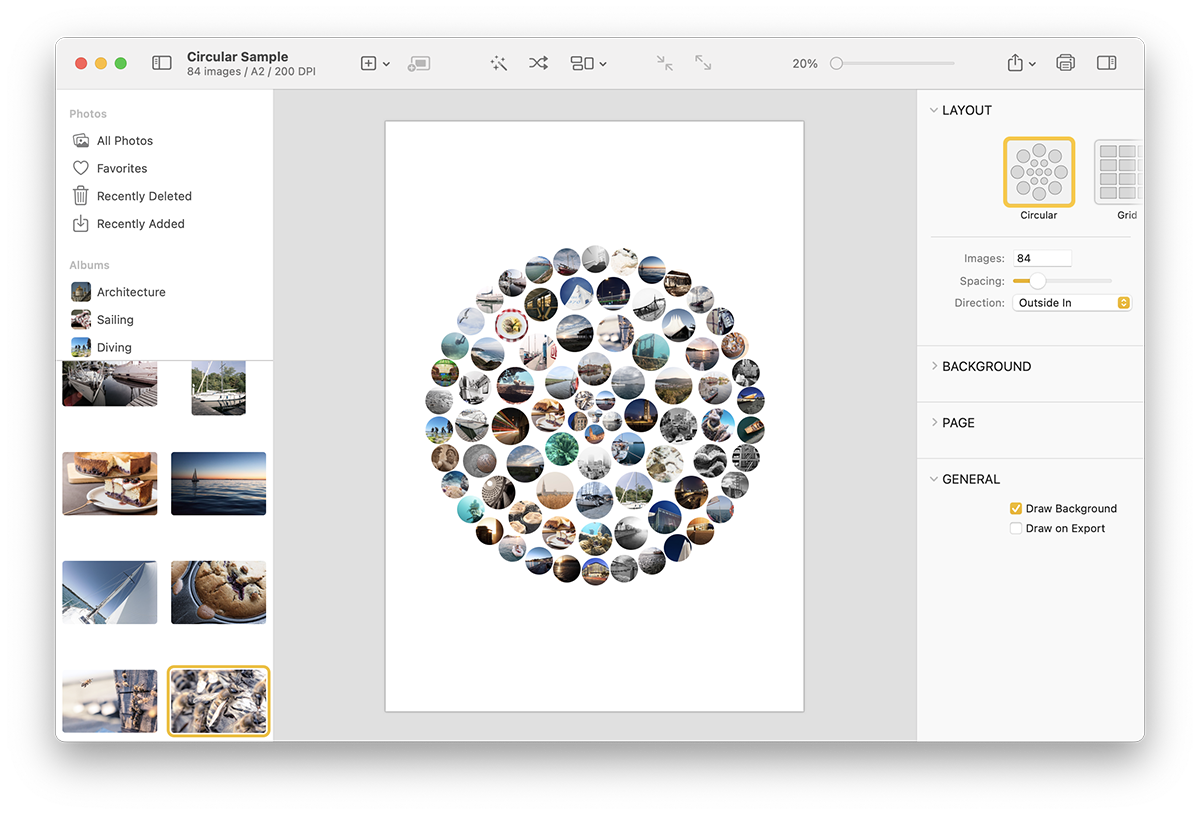Select the cheesecake photo thumbnail
This screenshot has width=1200, height=815.
tap(110, 484)
